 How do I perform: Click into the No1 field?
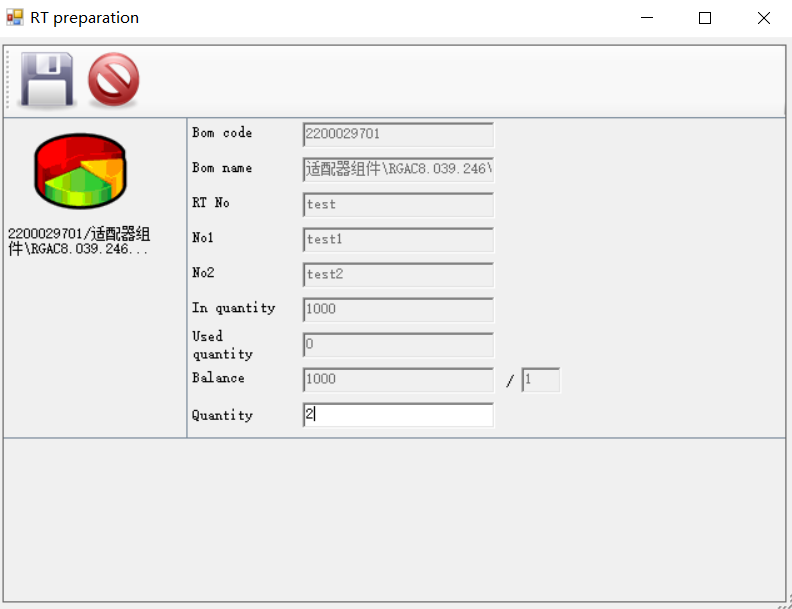coord(398,239)
